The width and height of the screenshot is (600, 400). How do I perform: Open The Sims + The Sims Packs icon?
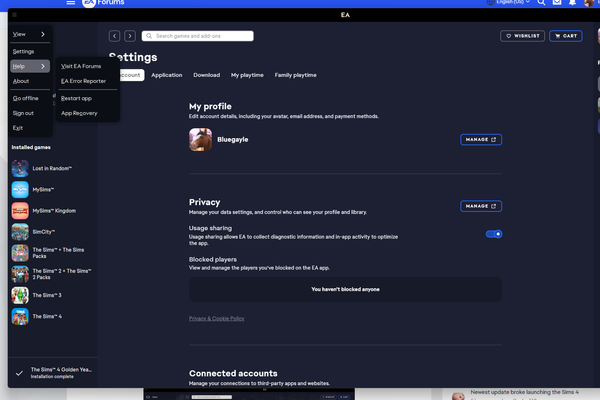[20, 253]
